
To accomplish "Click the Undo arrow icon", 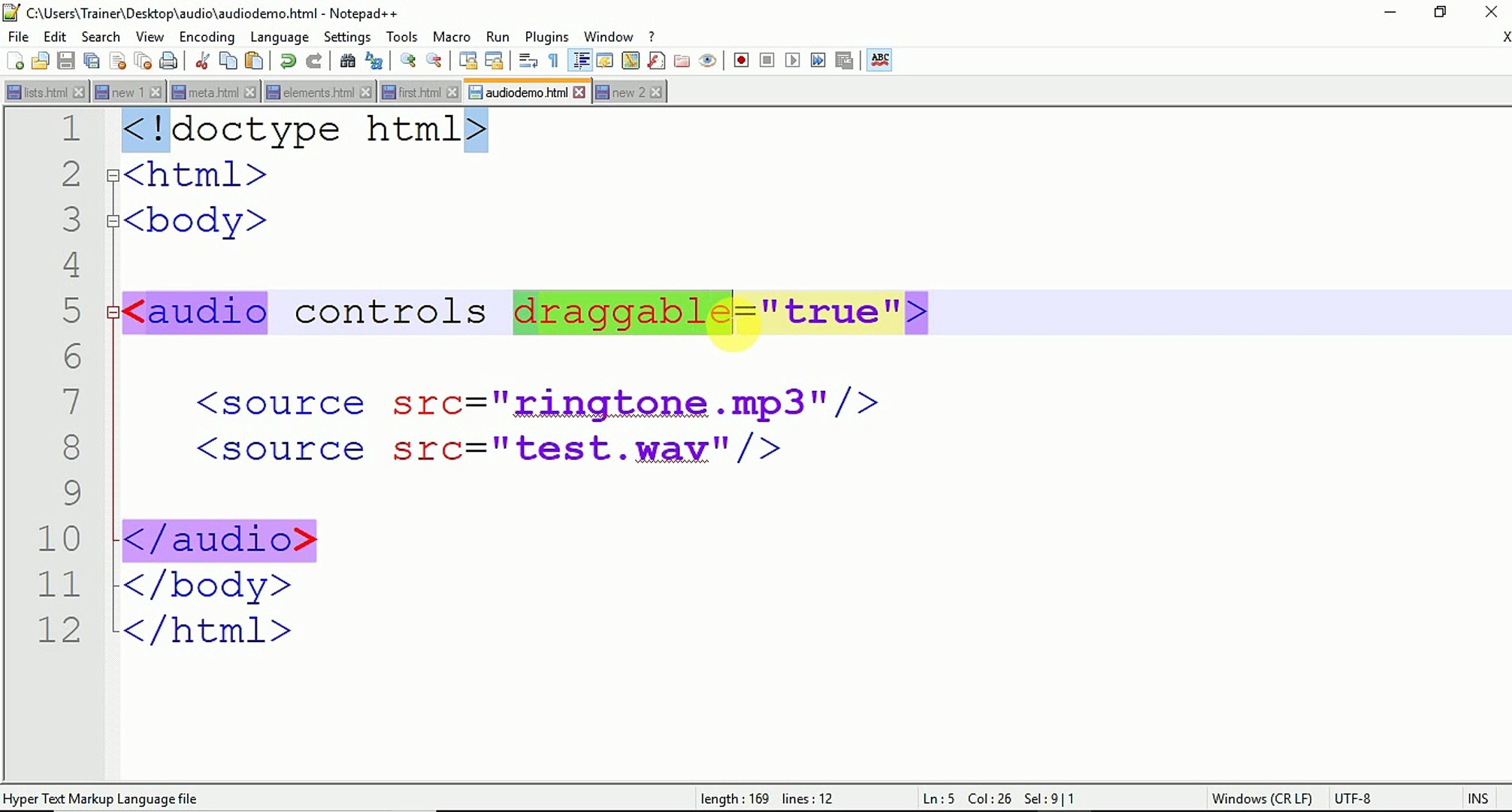I will [x=288, y=61].
